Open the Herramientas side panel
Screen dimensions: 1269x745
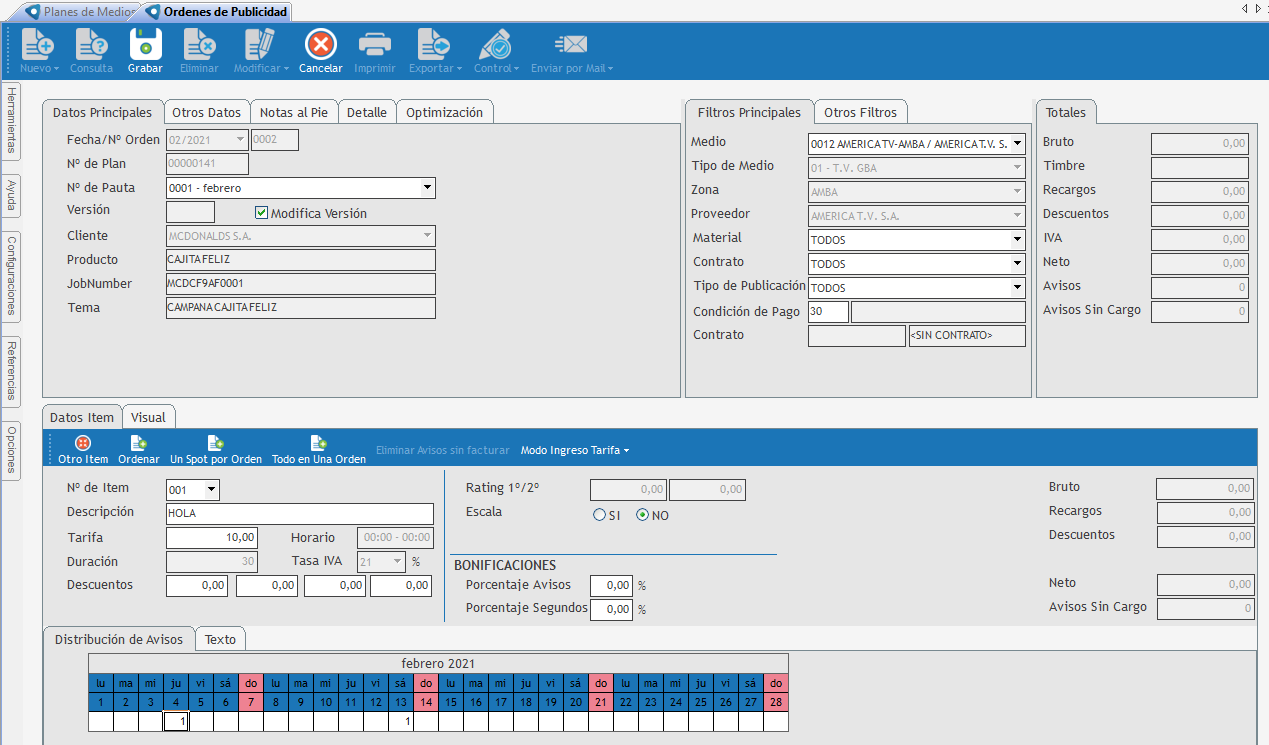click(x=11, y=119)
